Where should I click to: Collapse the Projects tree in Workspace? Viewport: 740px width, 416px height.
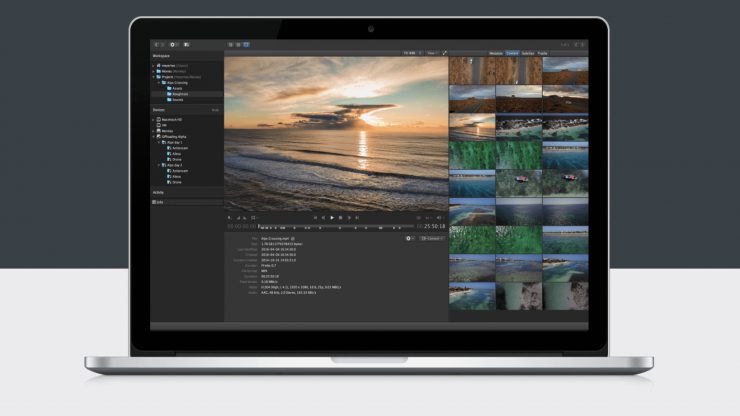pyautogui.click(x=154, y=76)
